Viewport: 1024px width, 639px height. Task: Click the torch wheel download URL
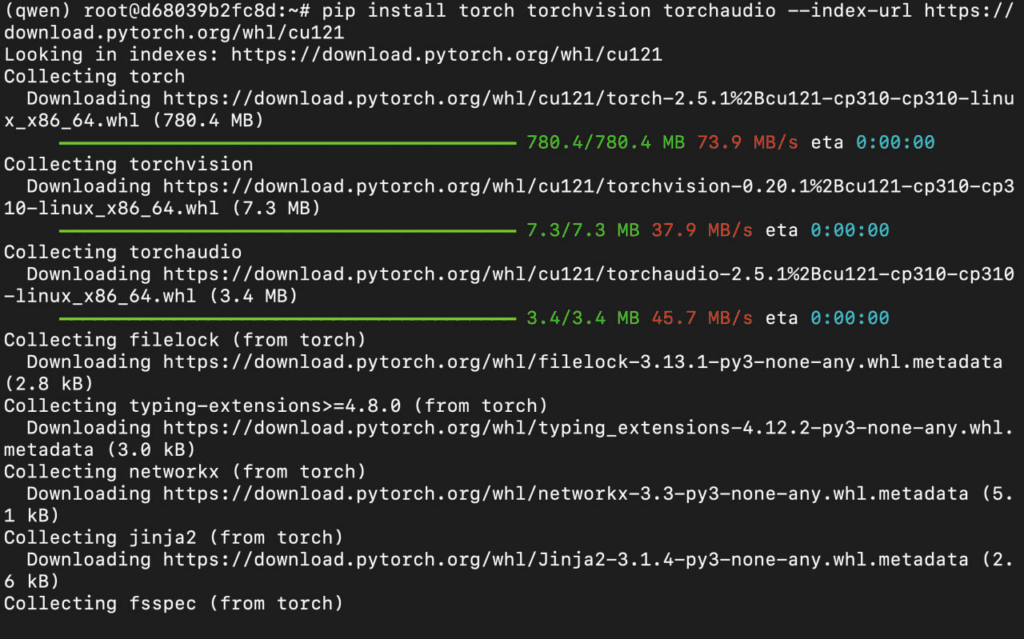(x=588, y=99)
